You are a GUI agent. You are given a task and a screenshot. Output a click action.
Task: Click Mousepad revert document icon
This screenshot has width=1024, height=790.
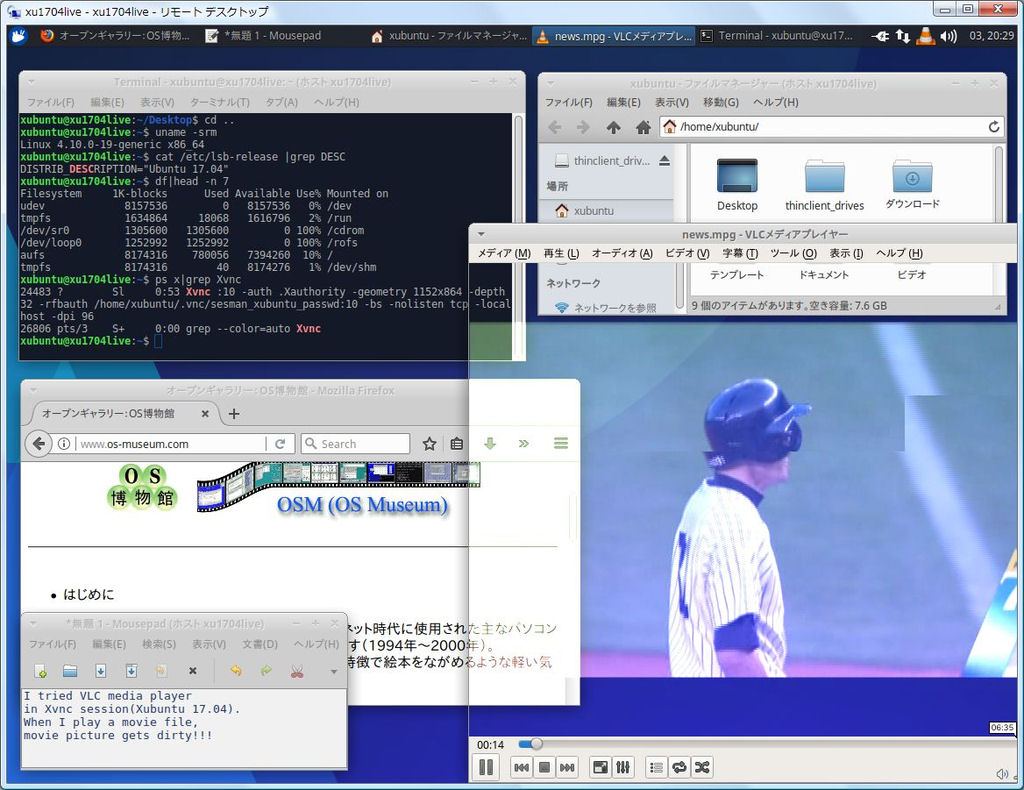click(161, 671)
